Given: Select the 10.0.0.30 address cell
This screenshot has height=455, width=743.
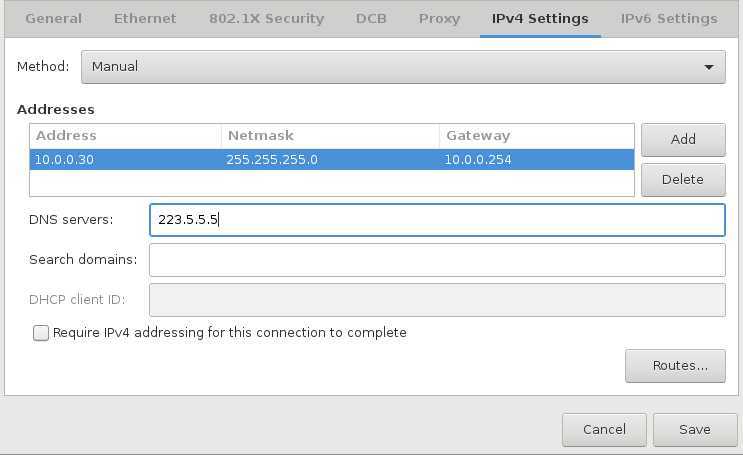Looking at the screenshot, I should [x=126, y=160].
